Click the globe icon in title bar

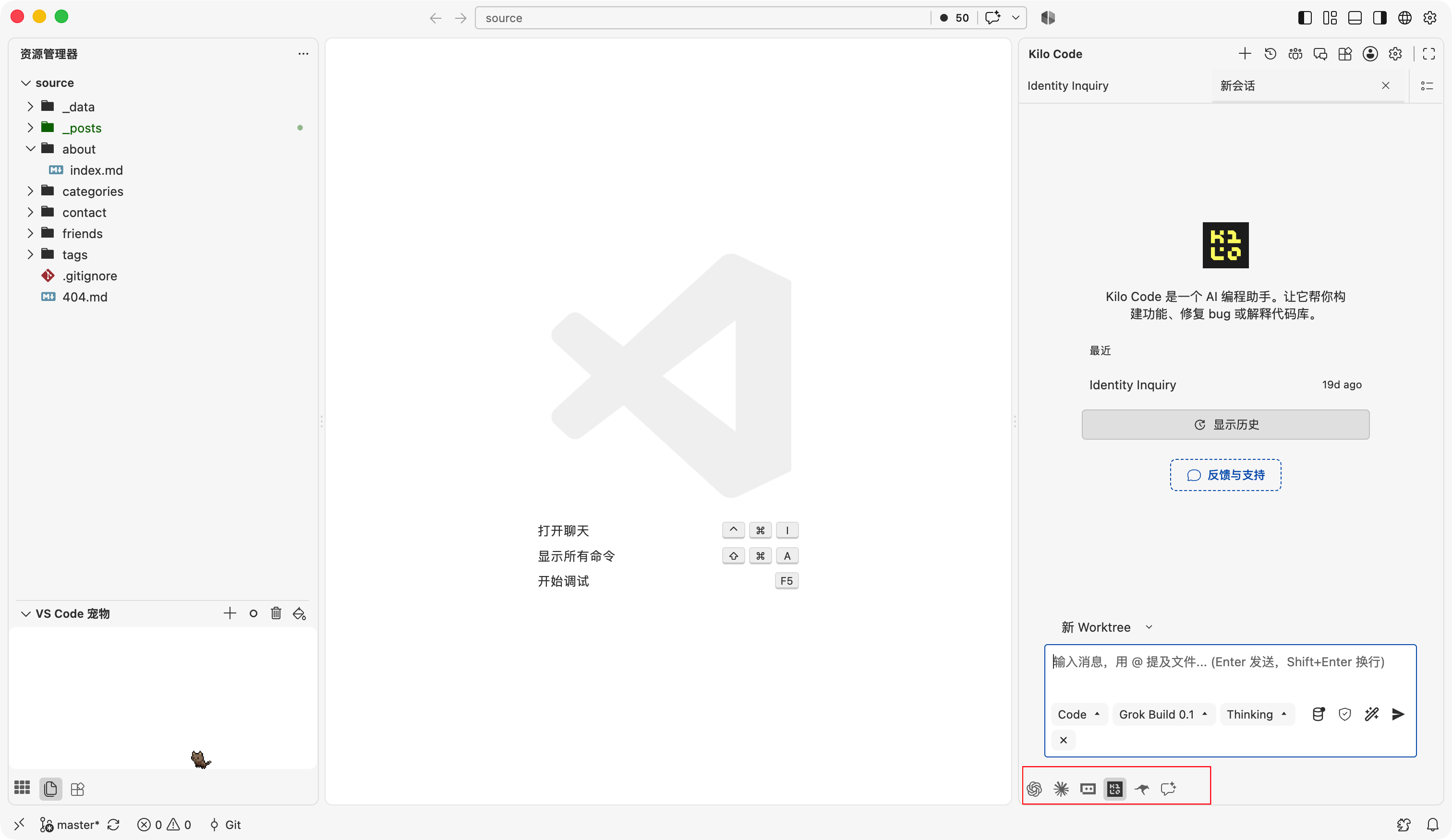coord(1405,18)
